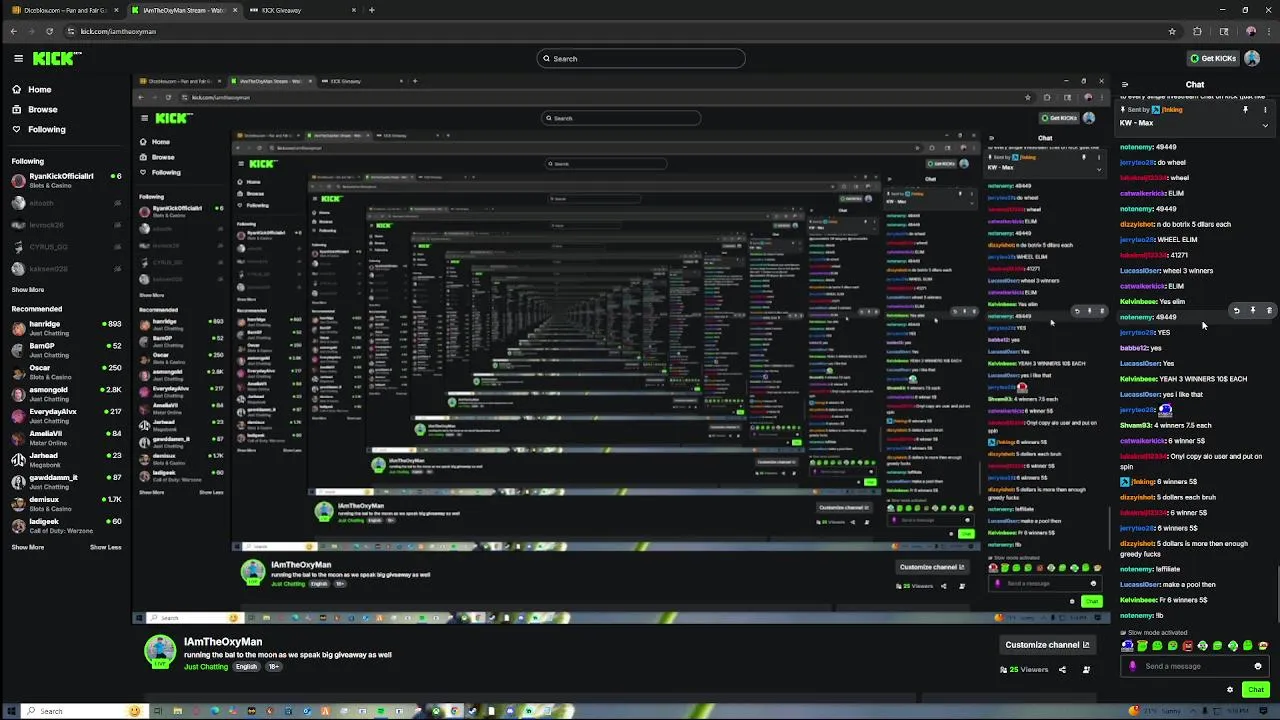Viewport: 1280px width, 720px height.
Task: Open the emoji picker in the message box
Action: (1258, 666)
